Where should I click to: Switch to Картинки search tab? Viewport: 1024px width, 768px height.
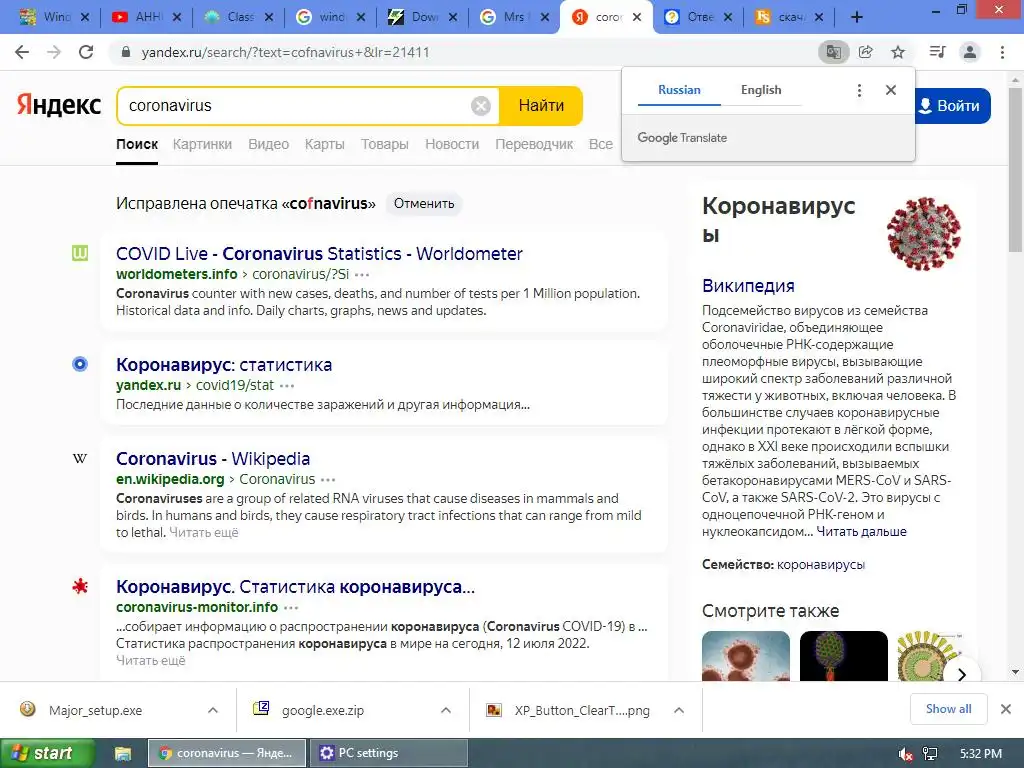[x=202, y=144]
